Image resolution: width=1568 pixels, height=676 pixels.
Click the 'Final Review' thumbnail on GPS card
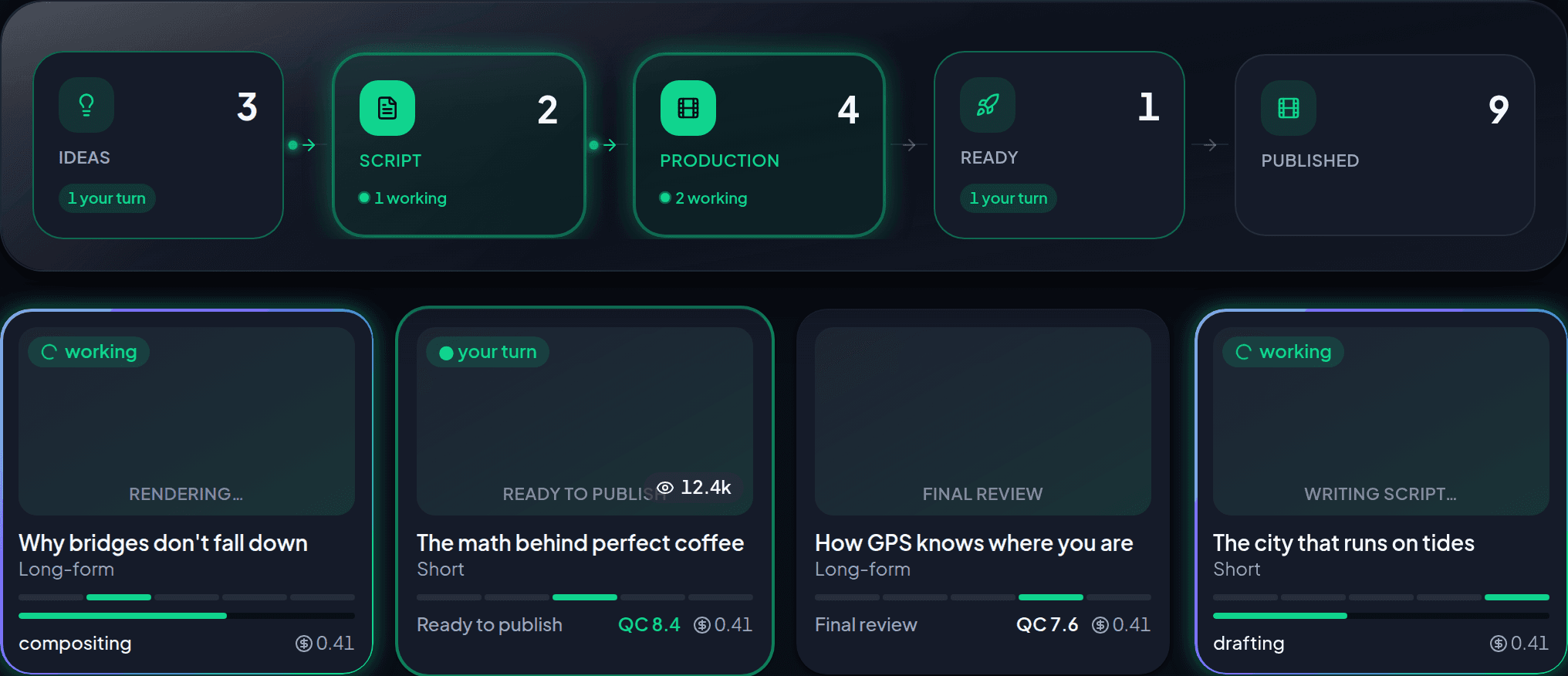point(983,421)
